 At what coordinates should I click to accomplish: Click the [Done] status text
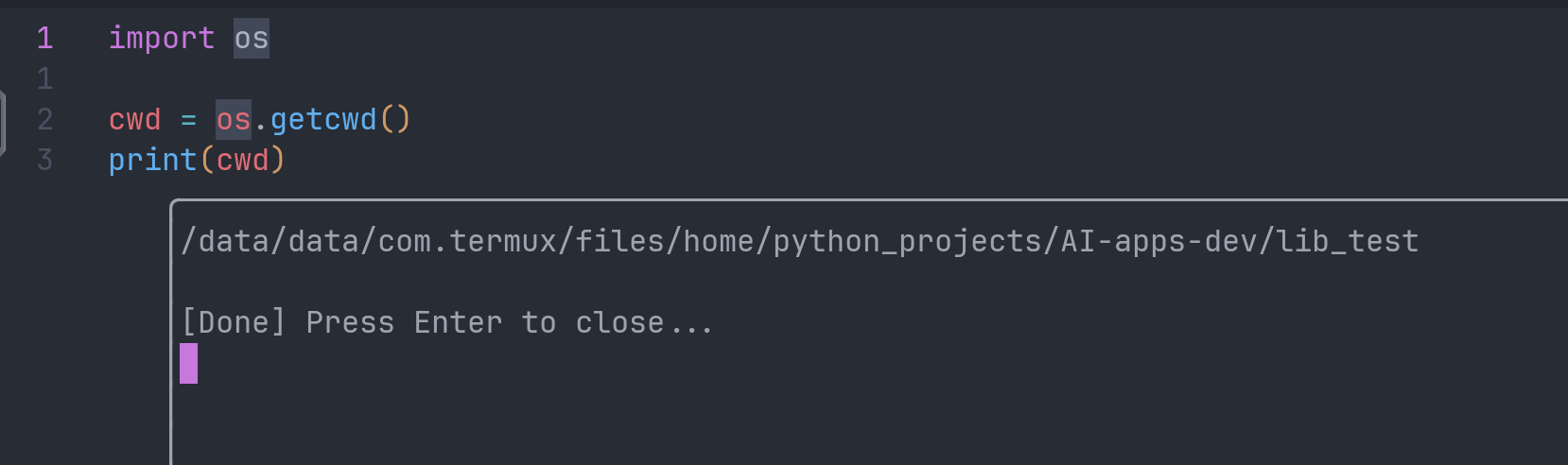tap(234, 323)
